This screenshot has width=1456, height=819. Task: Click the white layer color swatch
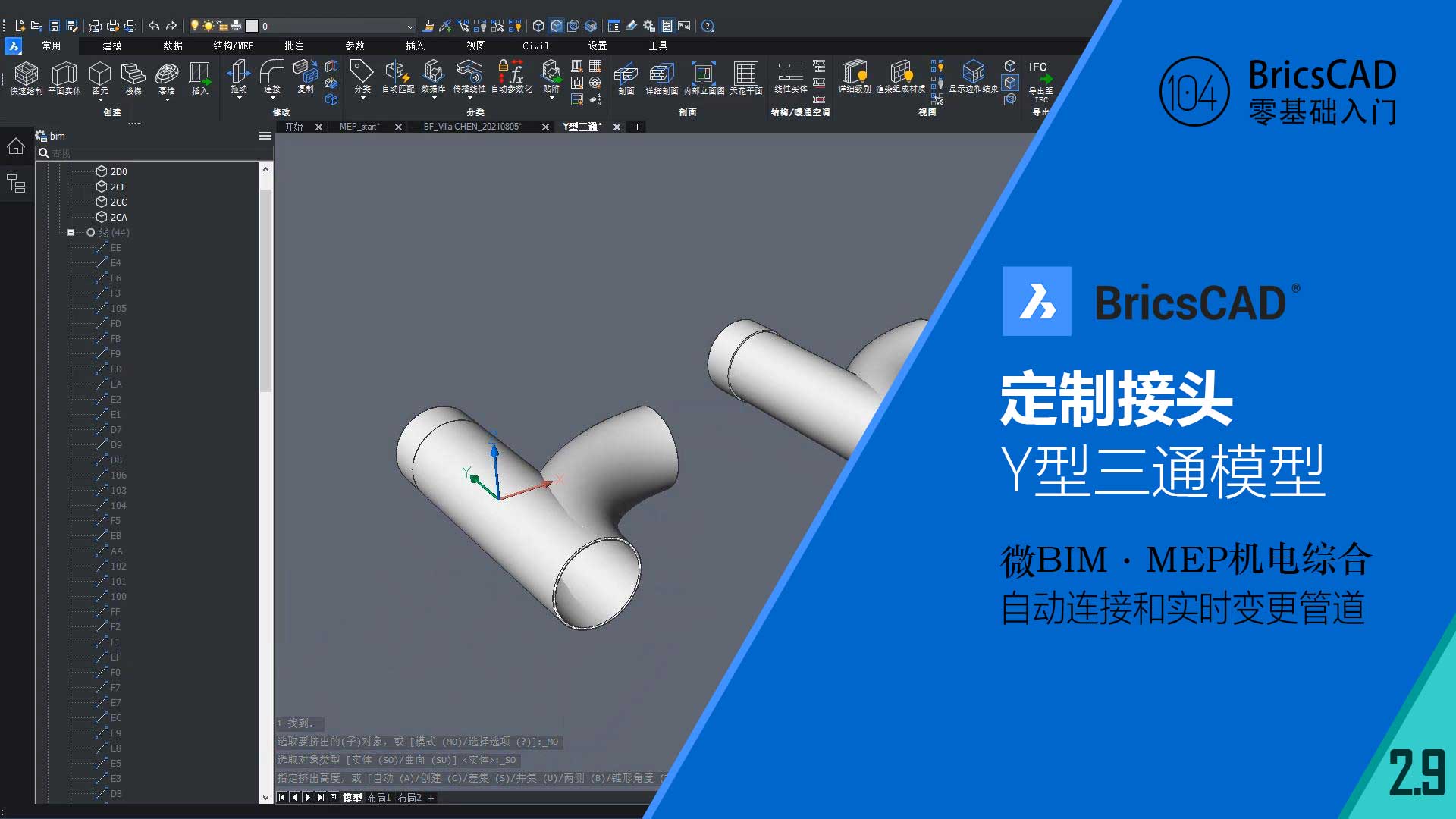[x=252, y=26]
